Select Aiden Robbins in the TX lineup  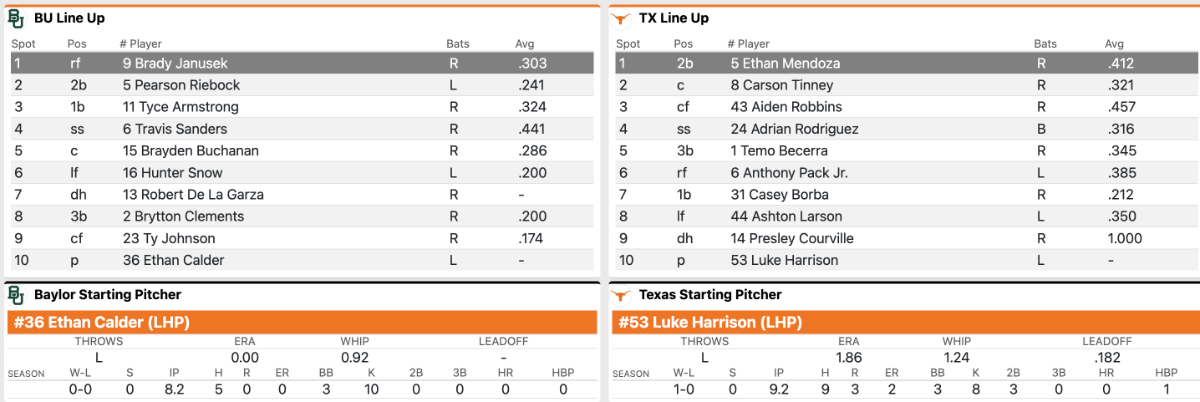pos(785,107)
